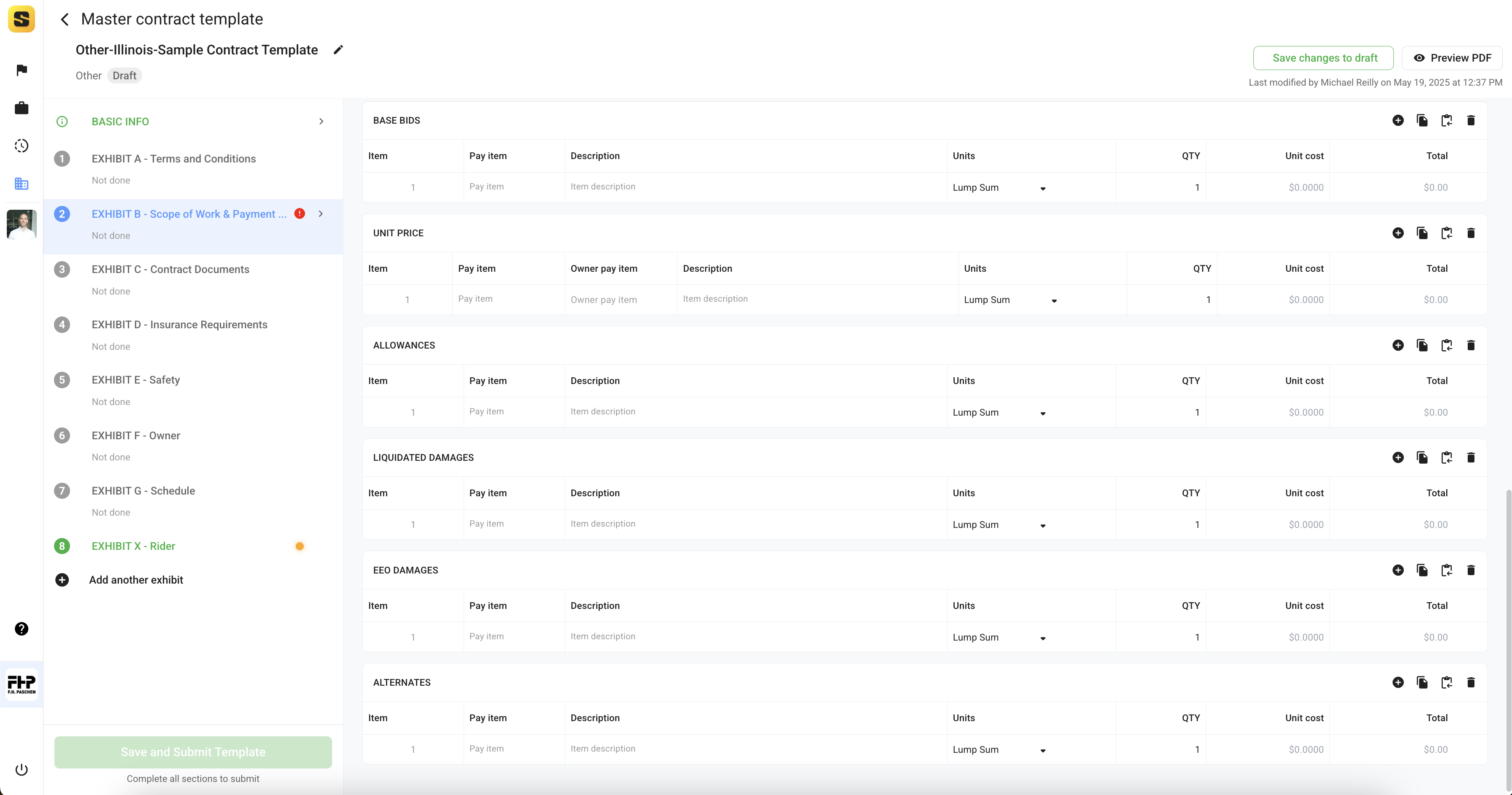1512x795 pixels.
Task: Open the help question mark icon
Action: (x=22, y=629)
